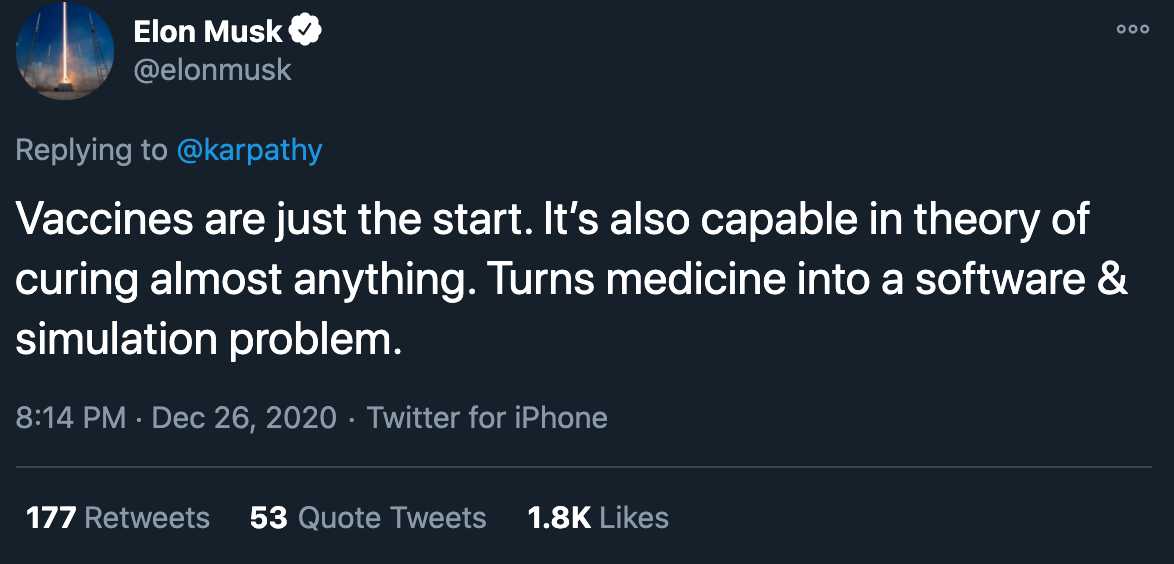Open the @elonmusk handle link
This screenshot has width=1174, height=564.
coord(212,70)
